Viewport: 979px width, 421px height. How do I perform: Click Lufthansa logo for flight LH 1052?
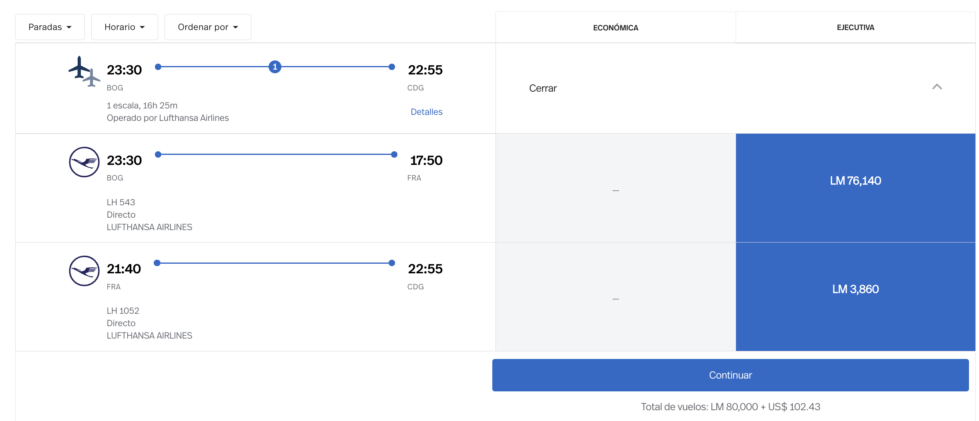pos(84,270)
